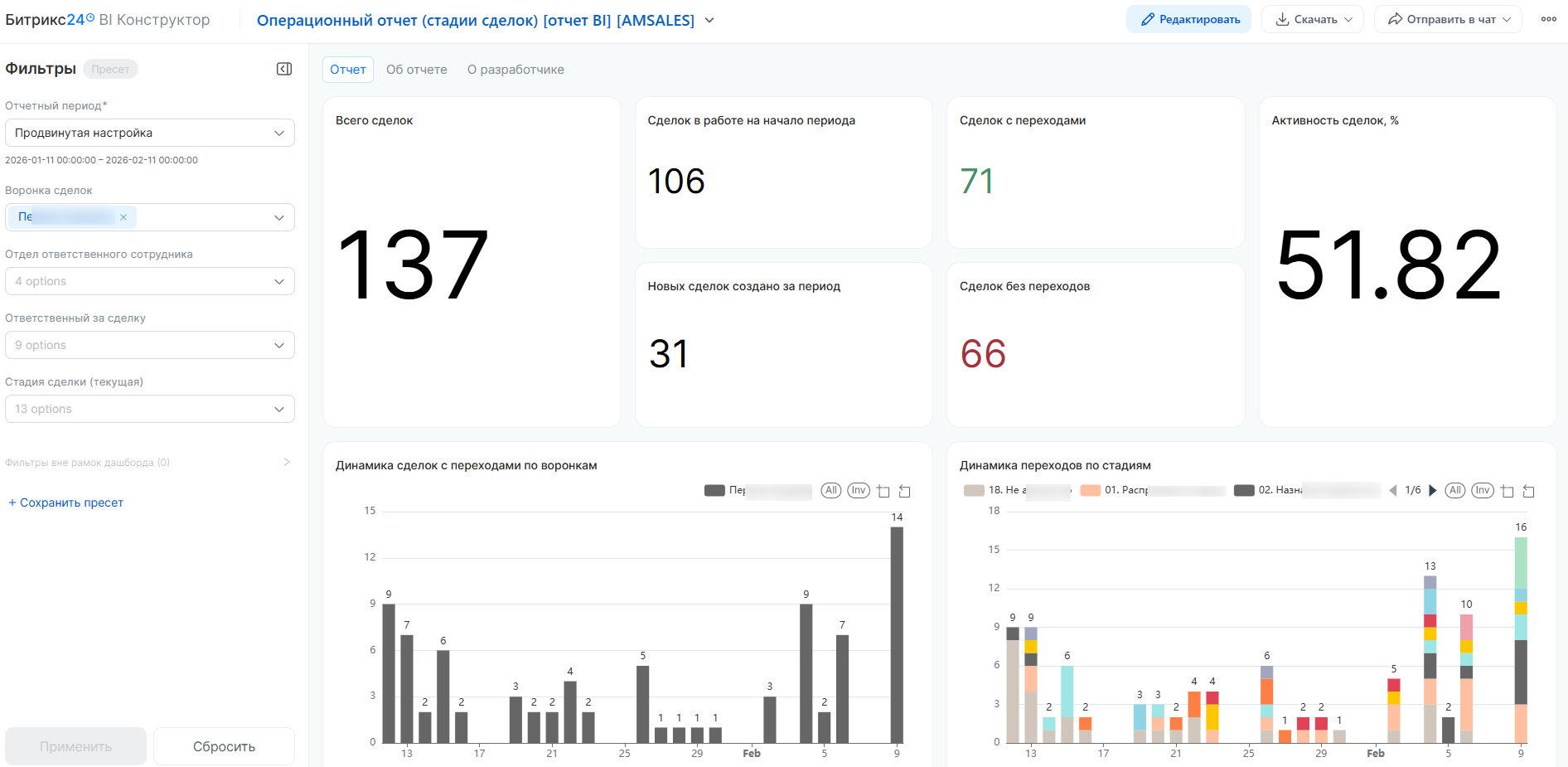Expand the current deal stage dropdown
The image size is (1568, 767).
pos(150,409)
